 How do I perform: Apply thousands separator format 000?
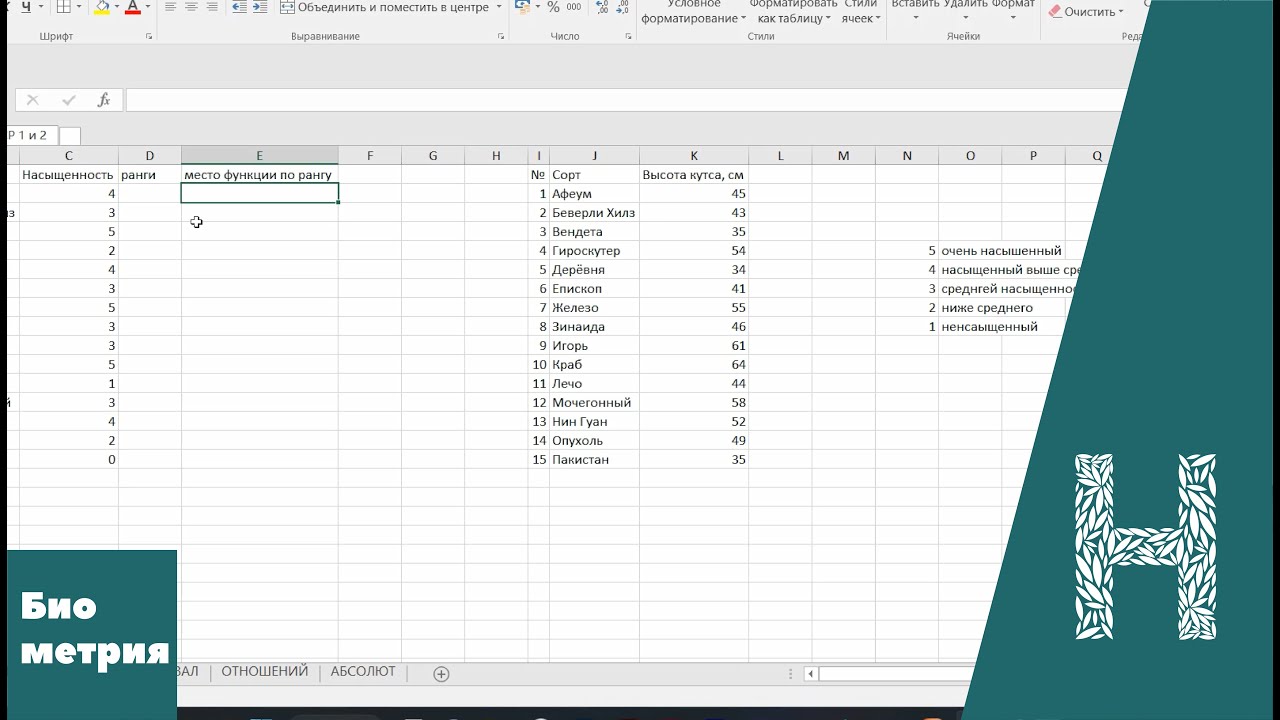click(573, 7)
